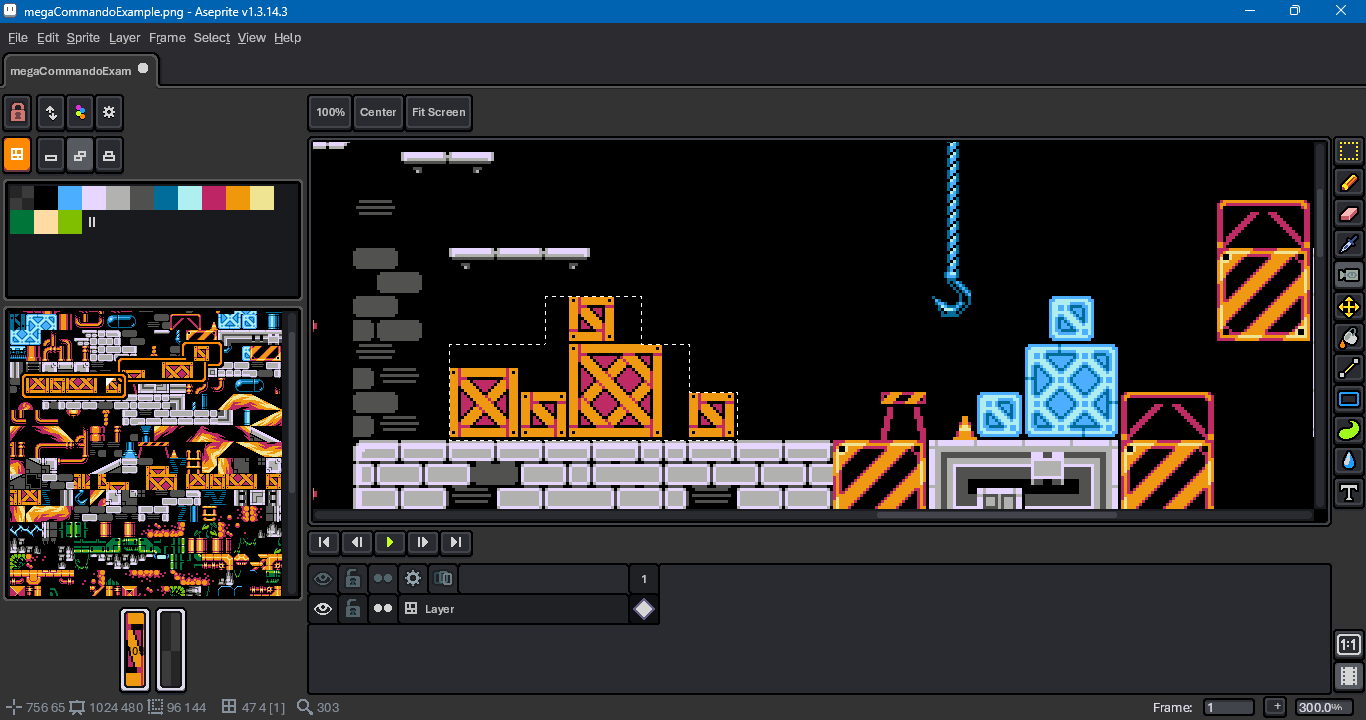Open the View menu

[x=251, y=37]
